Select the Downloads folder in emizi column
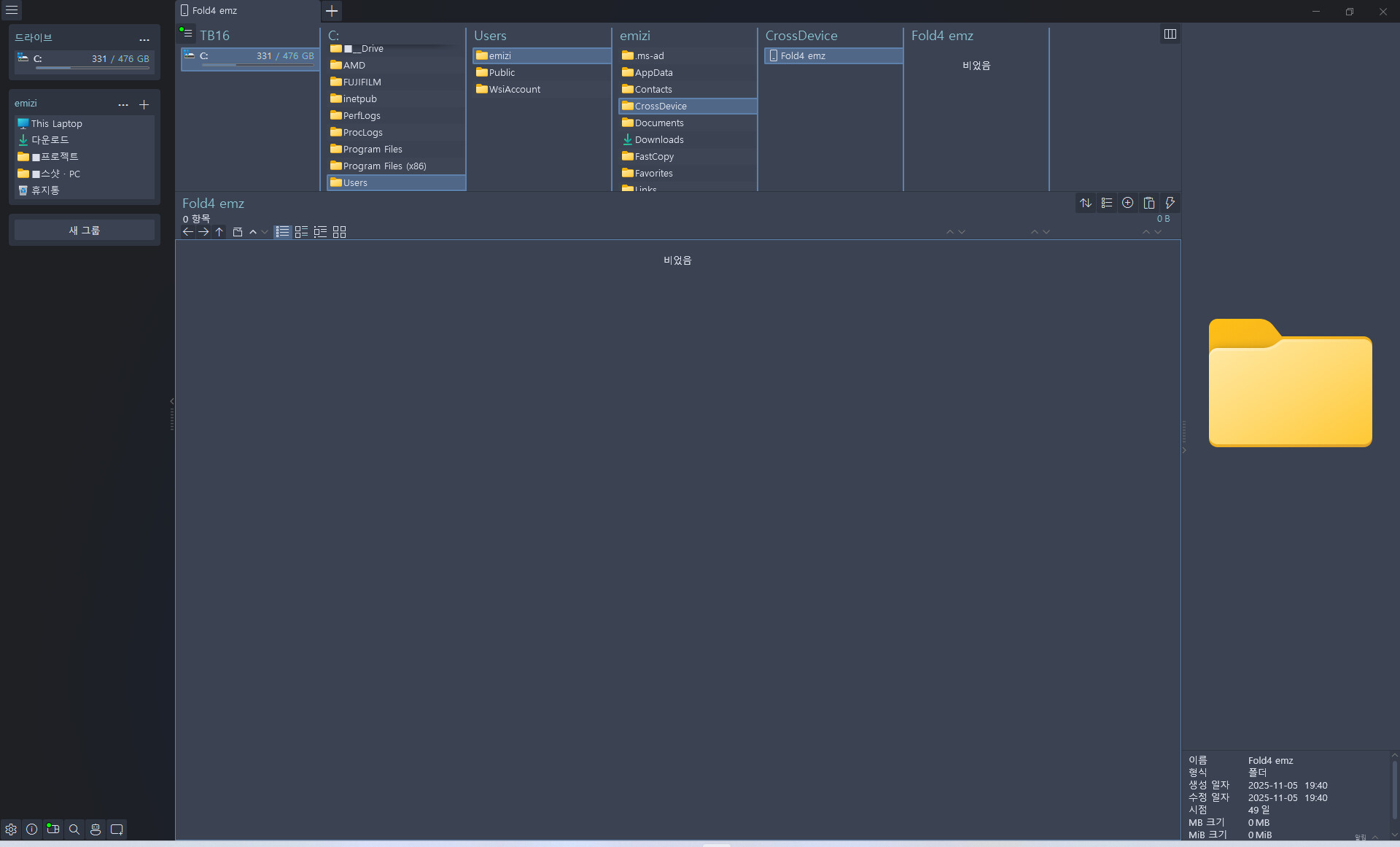The height and width of the screenshot is (847, 1400). pyautogui.click(x=658, y=140)
